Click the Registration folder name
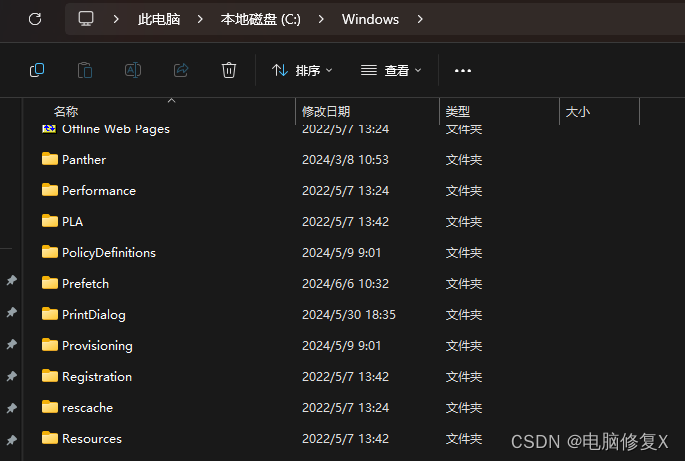Screen dimensions: 685x461 point(97,377)
